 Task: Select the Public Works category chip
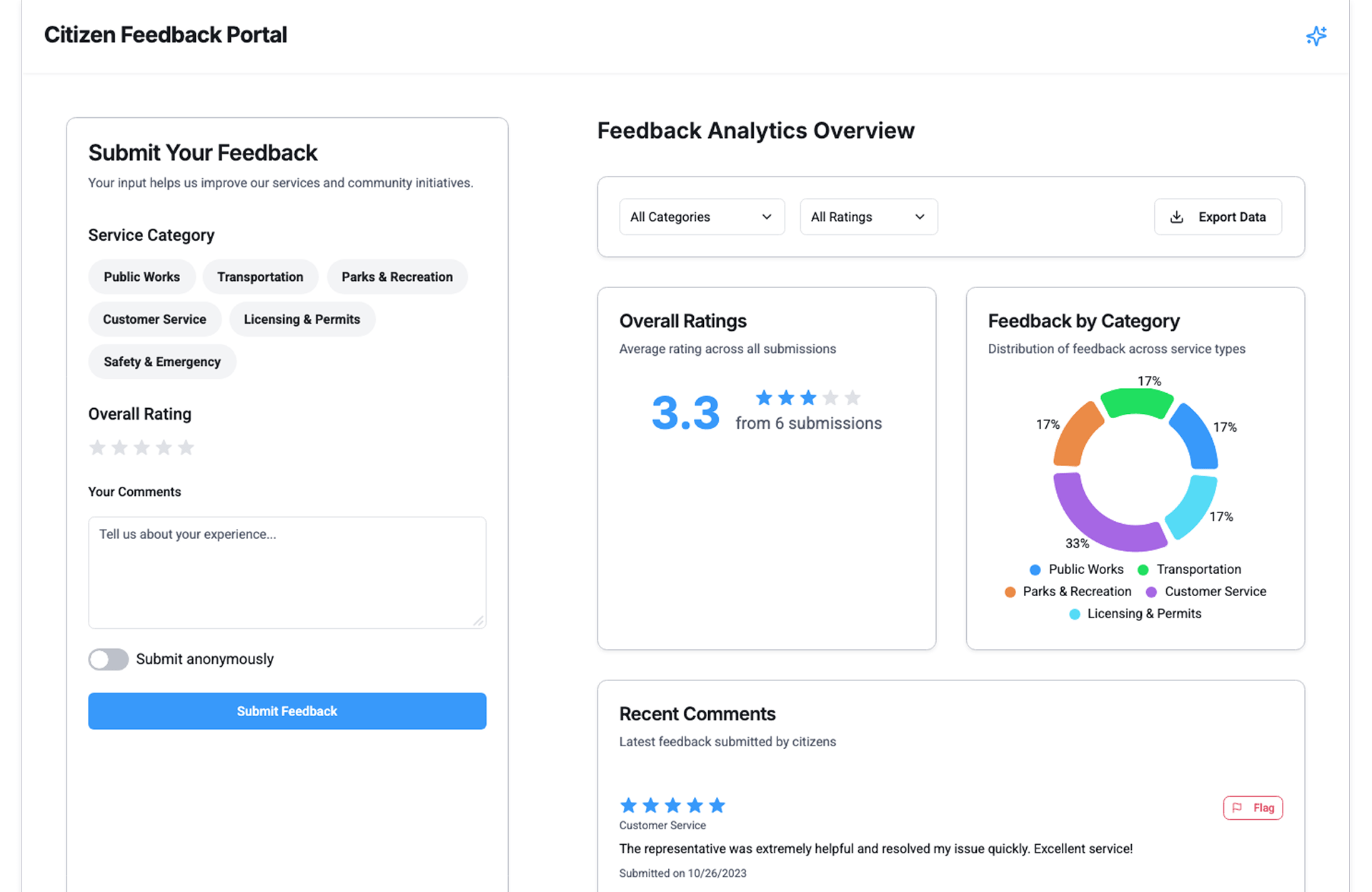(x=141, y=277)
